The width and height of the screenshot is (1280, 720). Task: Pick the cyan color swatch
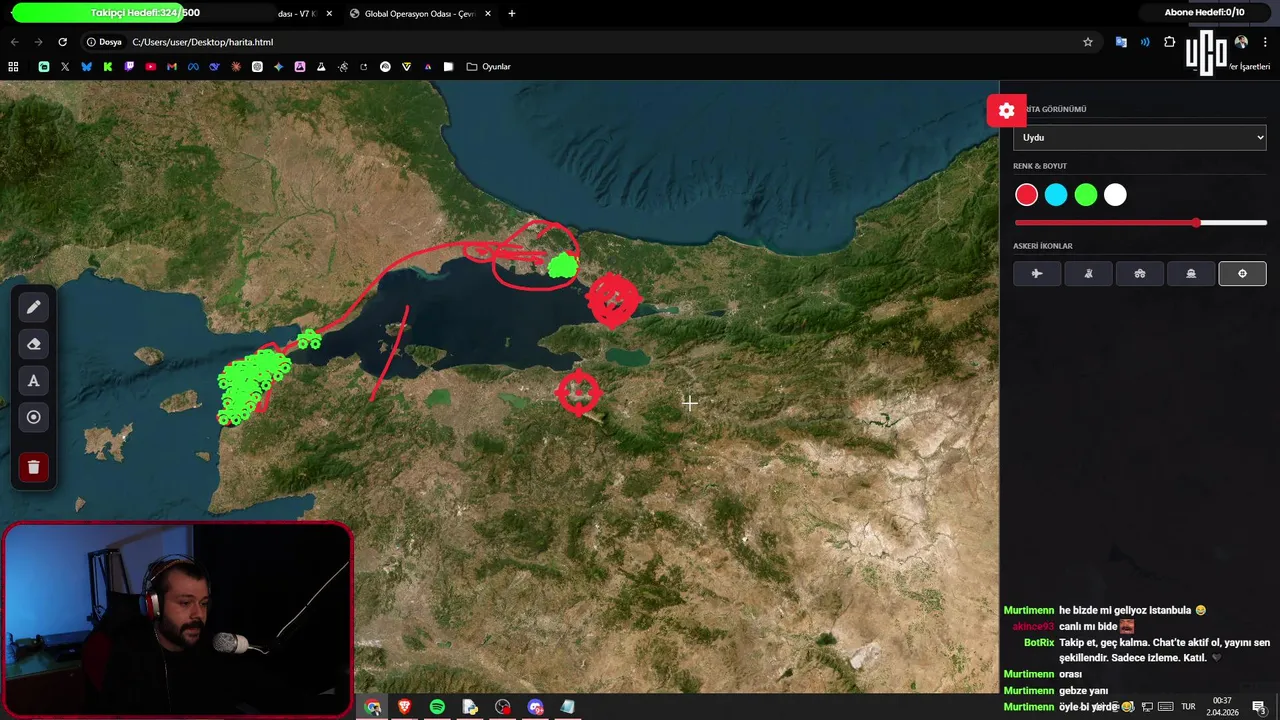coord(1056,195)
